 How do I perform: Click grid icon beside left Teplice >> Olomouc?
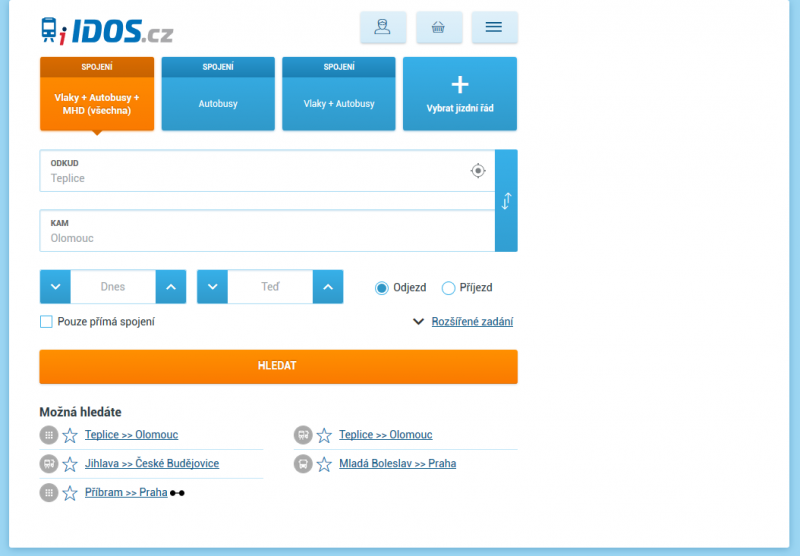pyautogui.click(x=48, y=435)
